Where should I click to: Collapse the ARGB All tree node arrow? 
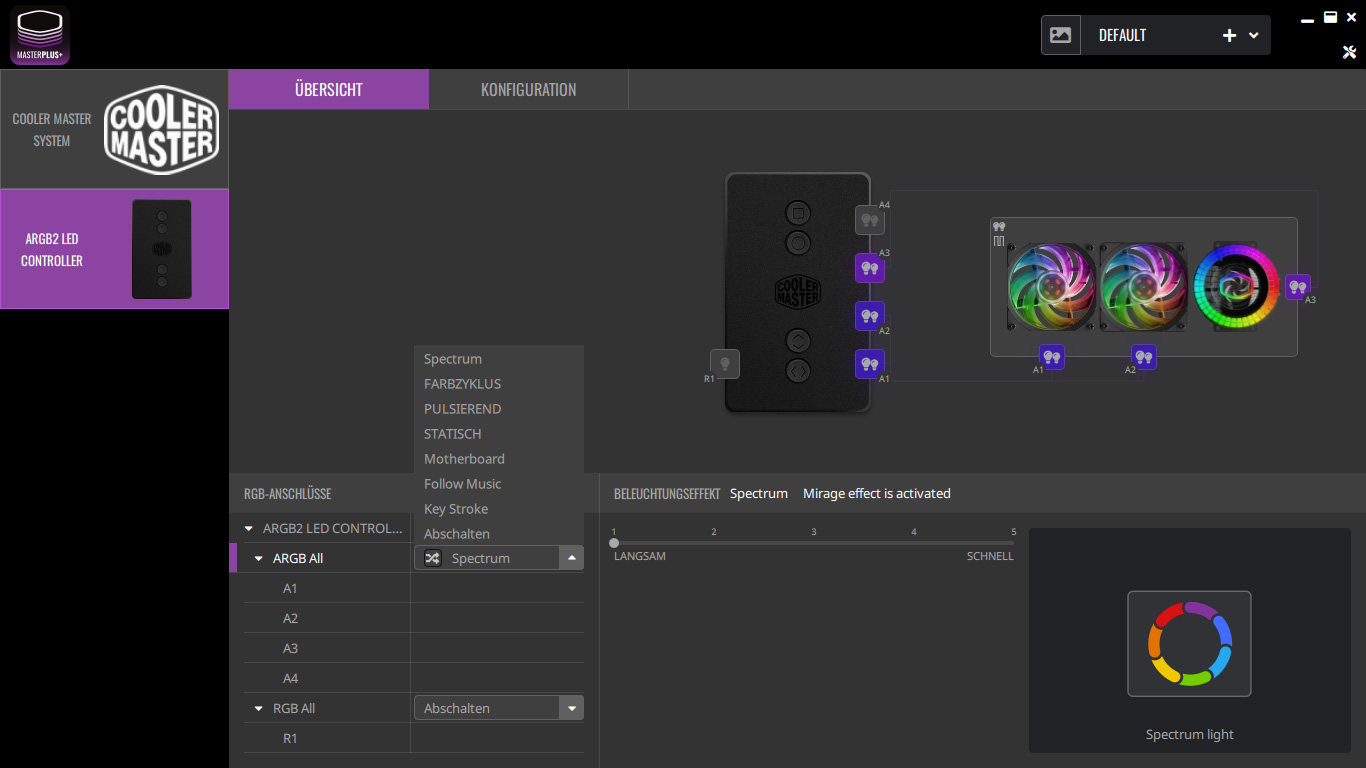259,558
